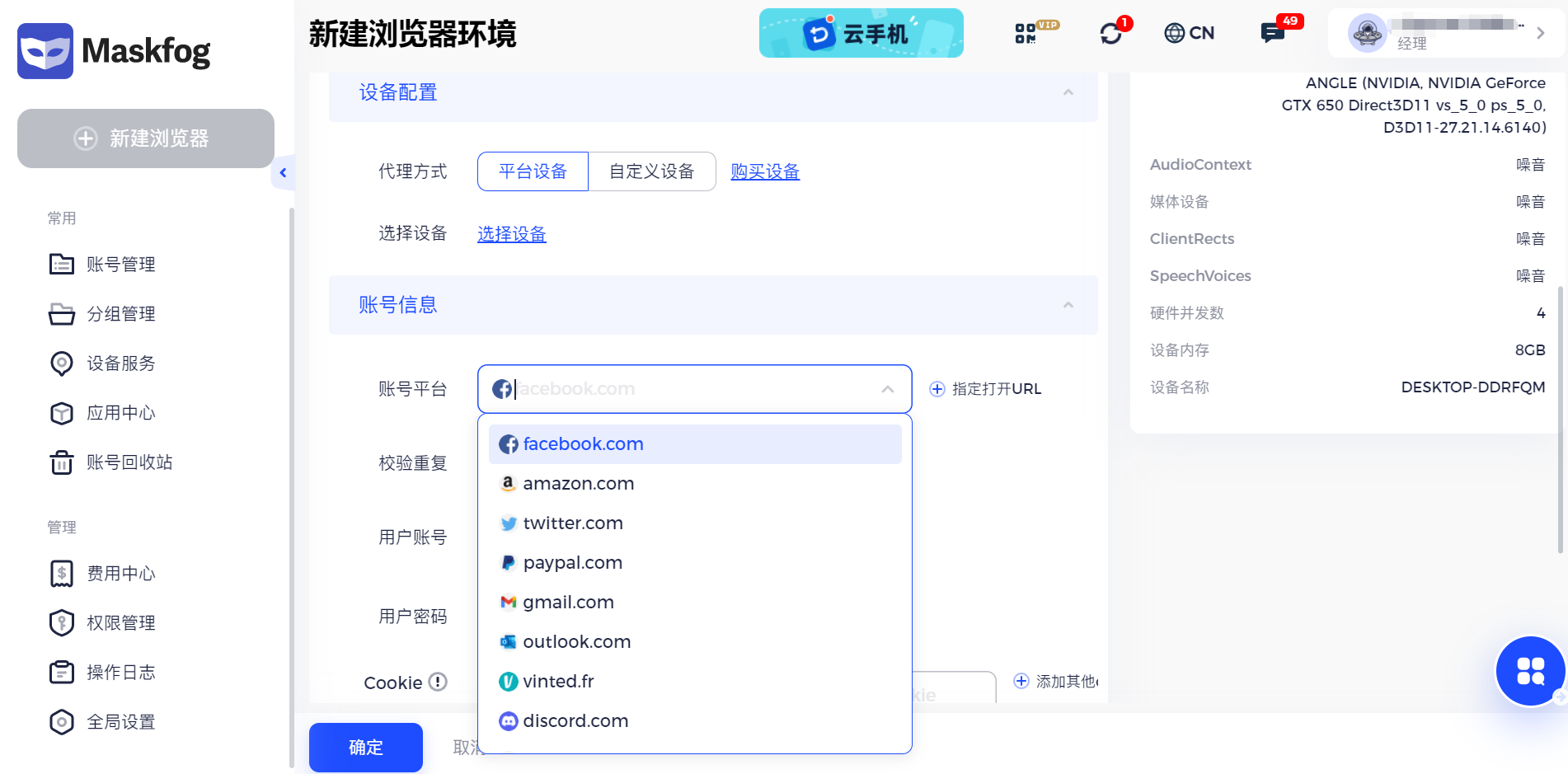Viewport: 1568px width, 774px height.
Task: Click the 全局设置 hexagon gear icon
Action: click(62, 722)
